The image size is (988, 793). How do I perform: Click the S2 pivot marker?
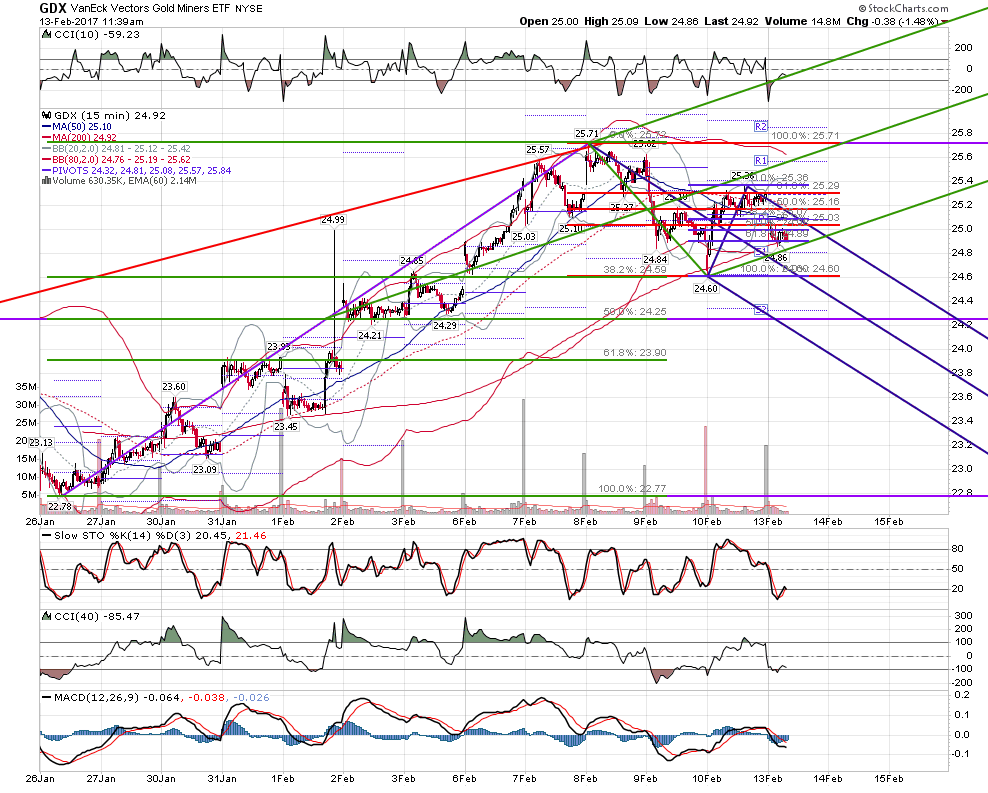pyautogui.click(x=761, y=310)
